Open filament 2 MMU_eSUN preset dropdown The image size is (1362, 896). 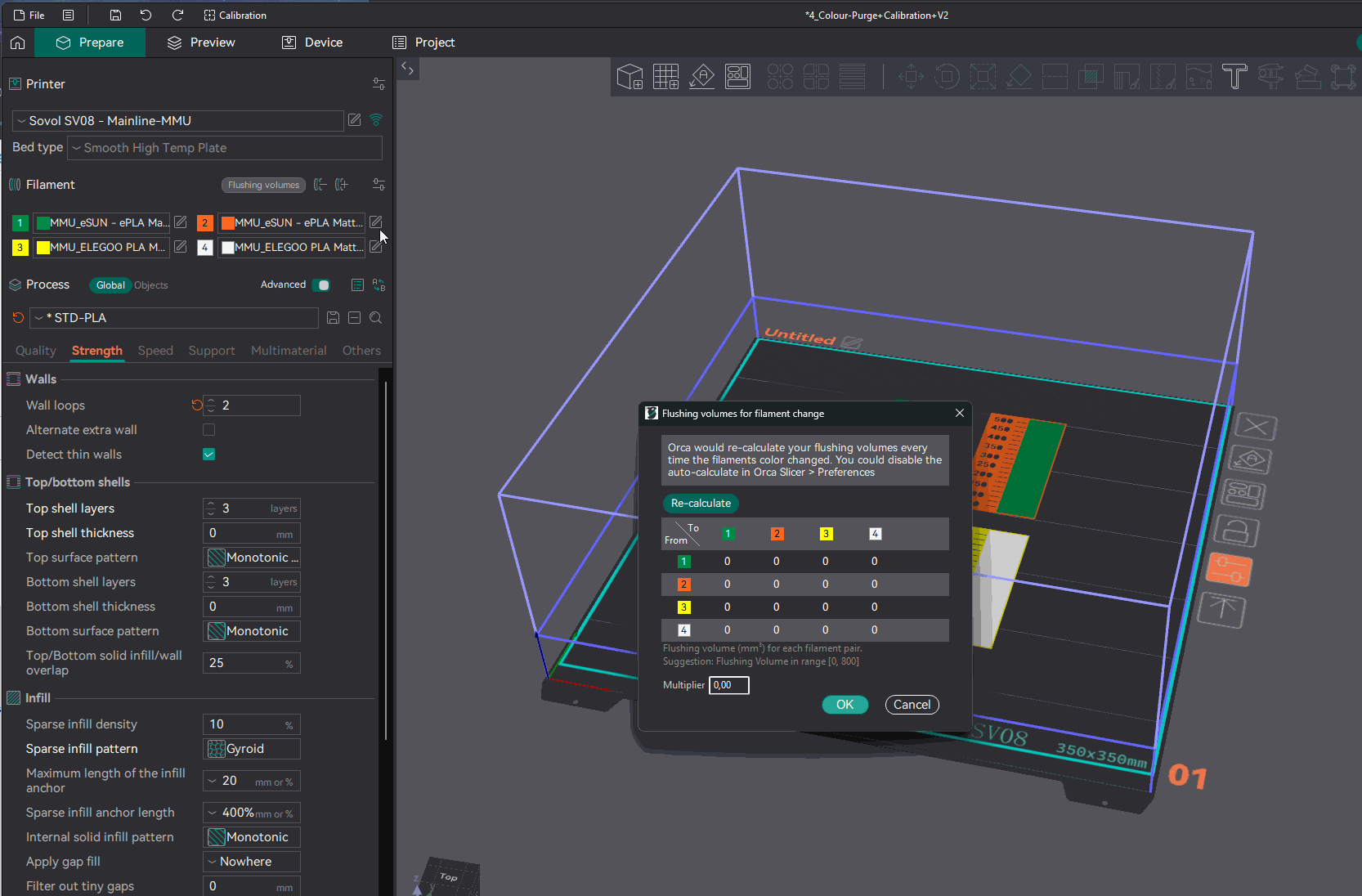(291, 222)
